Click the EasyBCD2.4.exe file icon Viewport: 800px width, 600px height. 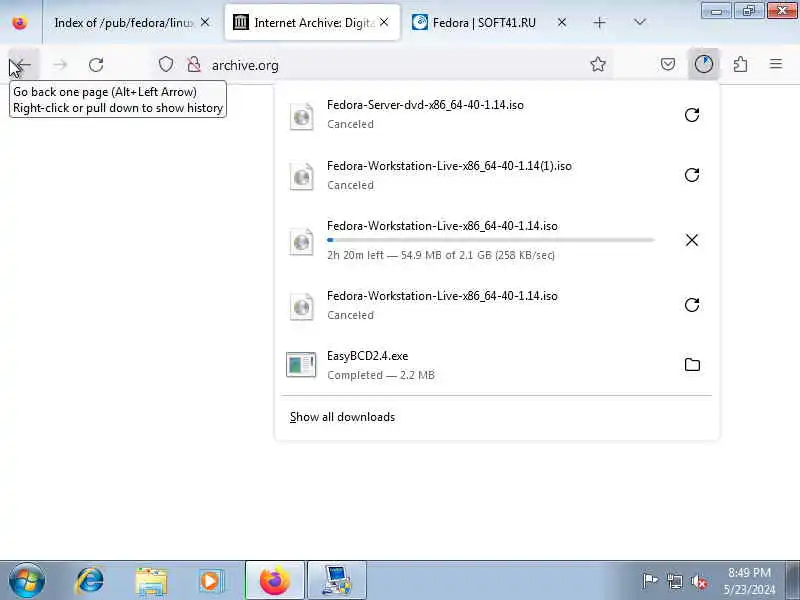[x=301, y=365]
